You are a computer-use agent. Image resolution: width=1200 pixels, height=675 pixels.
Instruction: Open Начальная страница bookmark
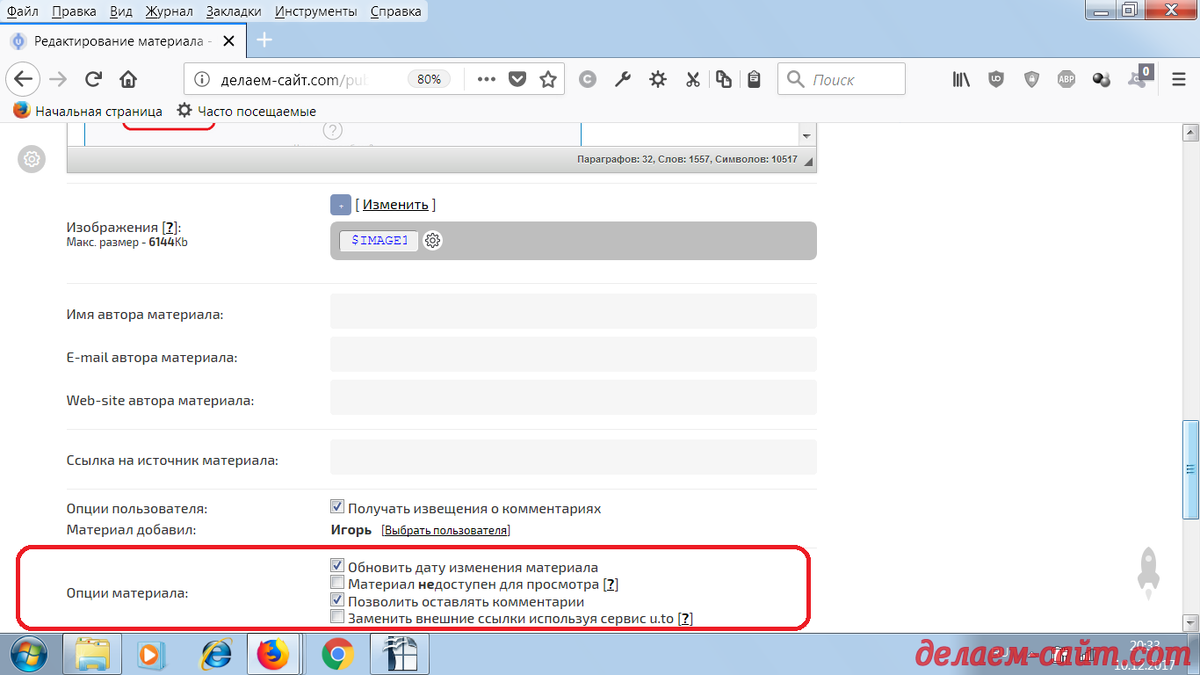point(88,111)
